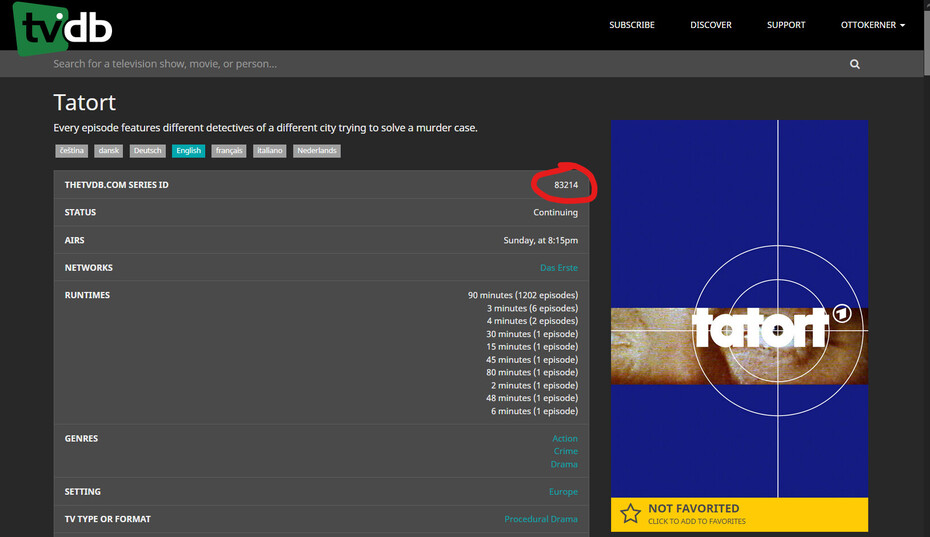Click the Tatort poster image
This screenshot has height=537, width=930.
pos(740,309)
